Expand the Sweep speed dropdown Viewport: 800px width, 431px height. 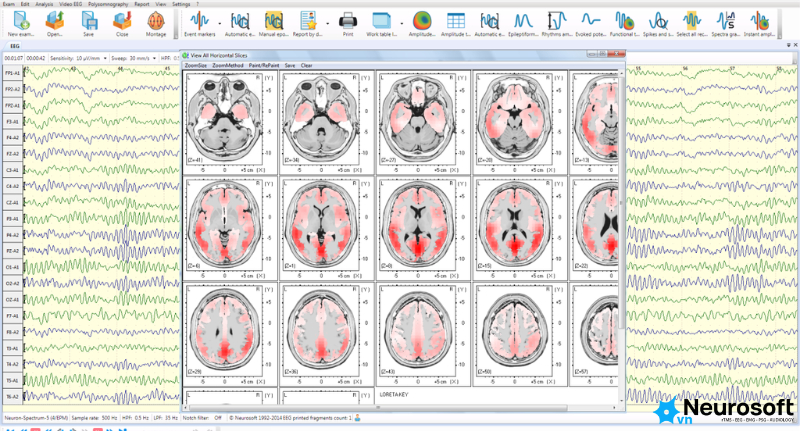(154, 58)
